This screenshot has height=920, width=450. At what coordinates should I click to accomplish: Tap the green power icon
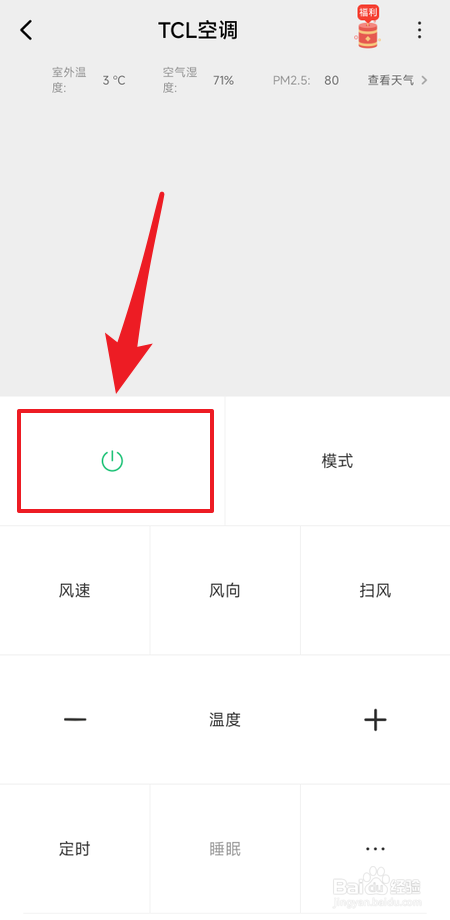(x=112, y=461)
